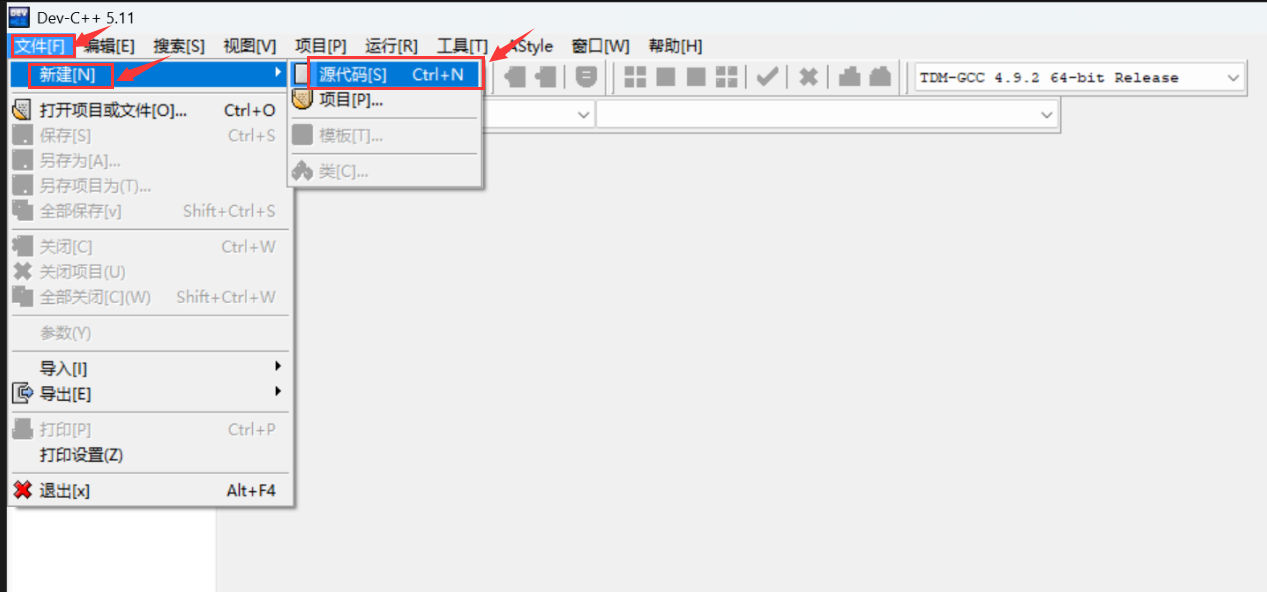Click the shield-shaped toolbar icon
This screenshot has width=1267, height=592.
[x=587, y=77]
